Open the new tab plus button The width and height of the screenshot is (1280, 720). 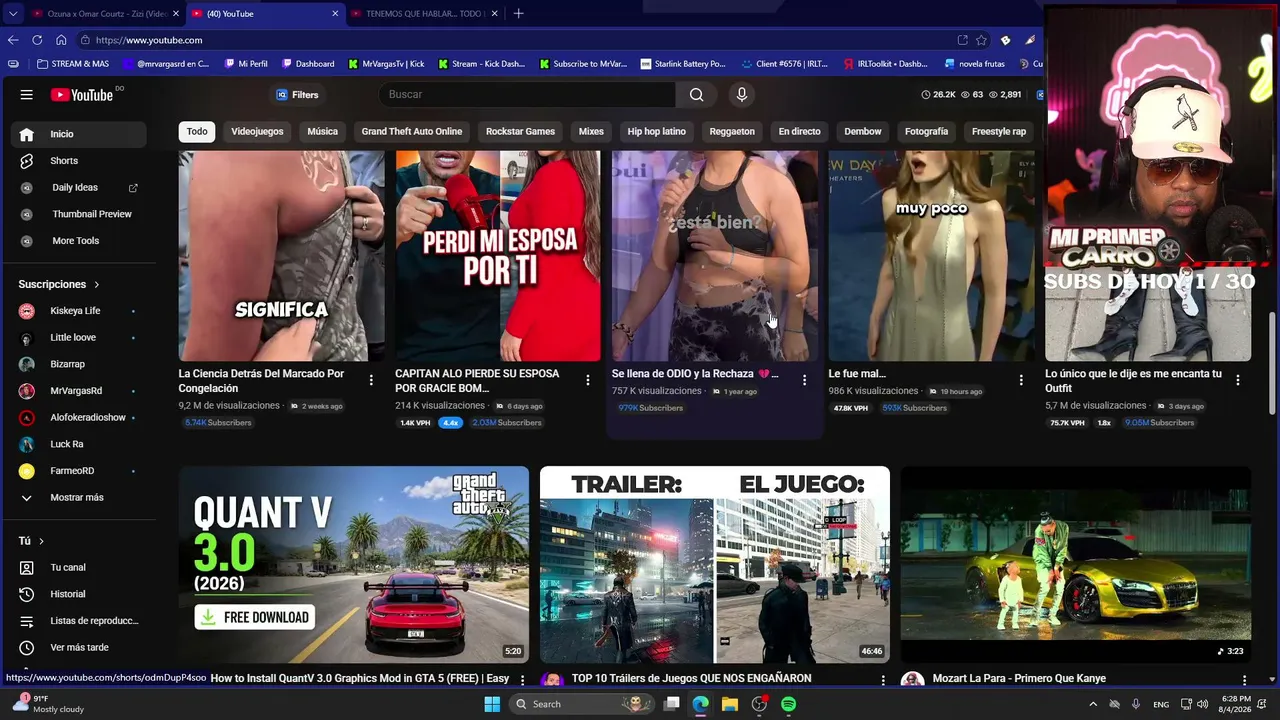click(518, 14)
